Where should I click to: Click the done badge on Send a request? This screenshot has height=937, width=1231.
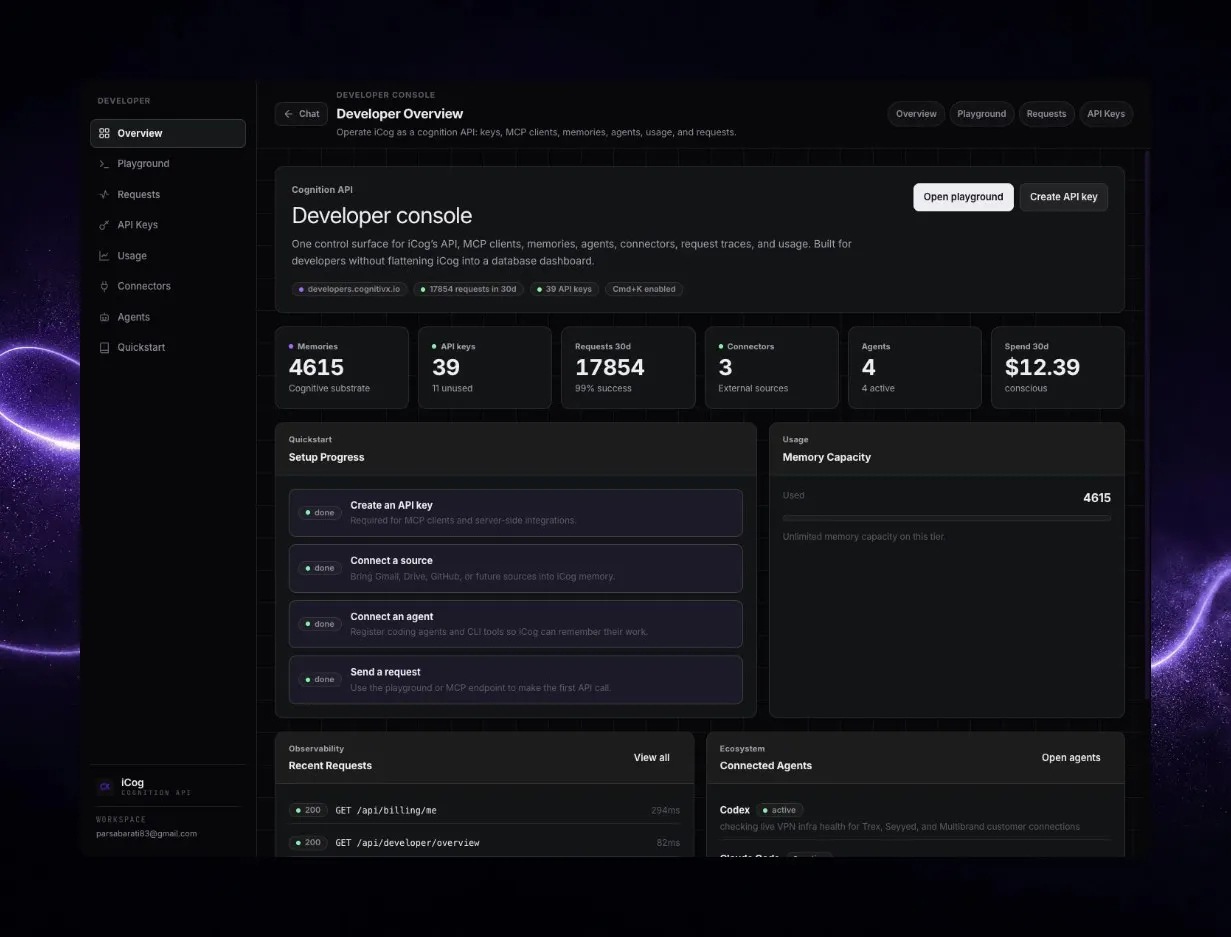[320, 679]
